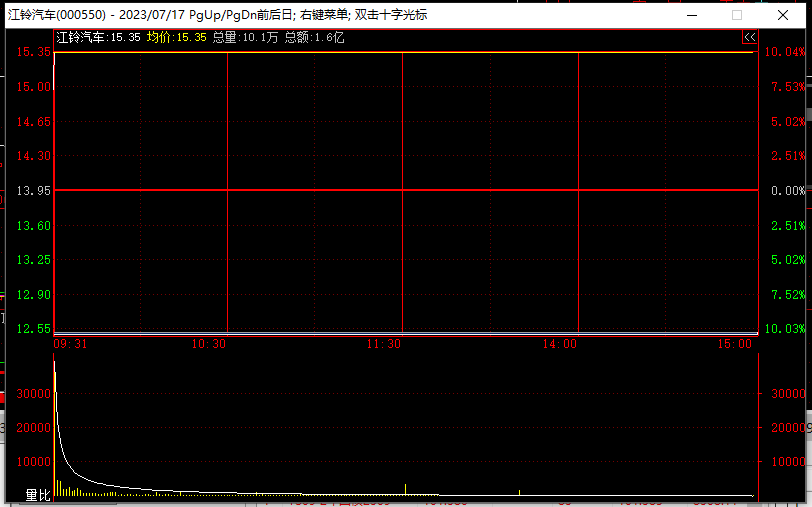The height and width of the screenshot is (507, 812).
Task: Click the 11:30 time axis label
Action: [x=384, y=344]
